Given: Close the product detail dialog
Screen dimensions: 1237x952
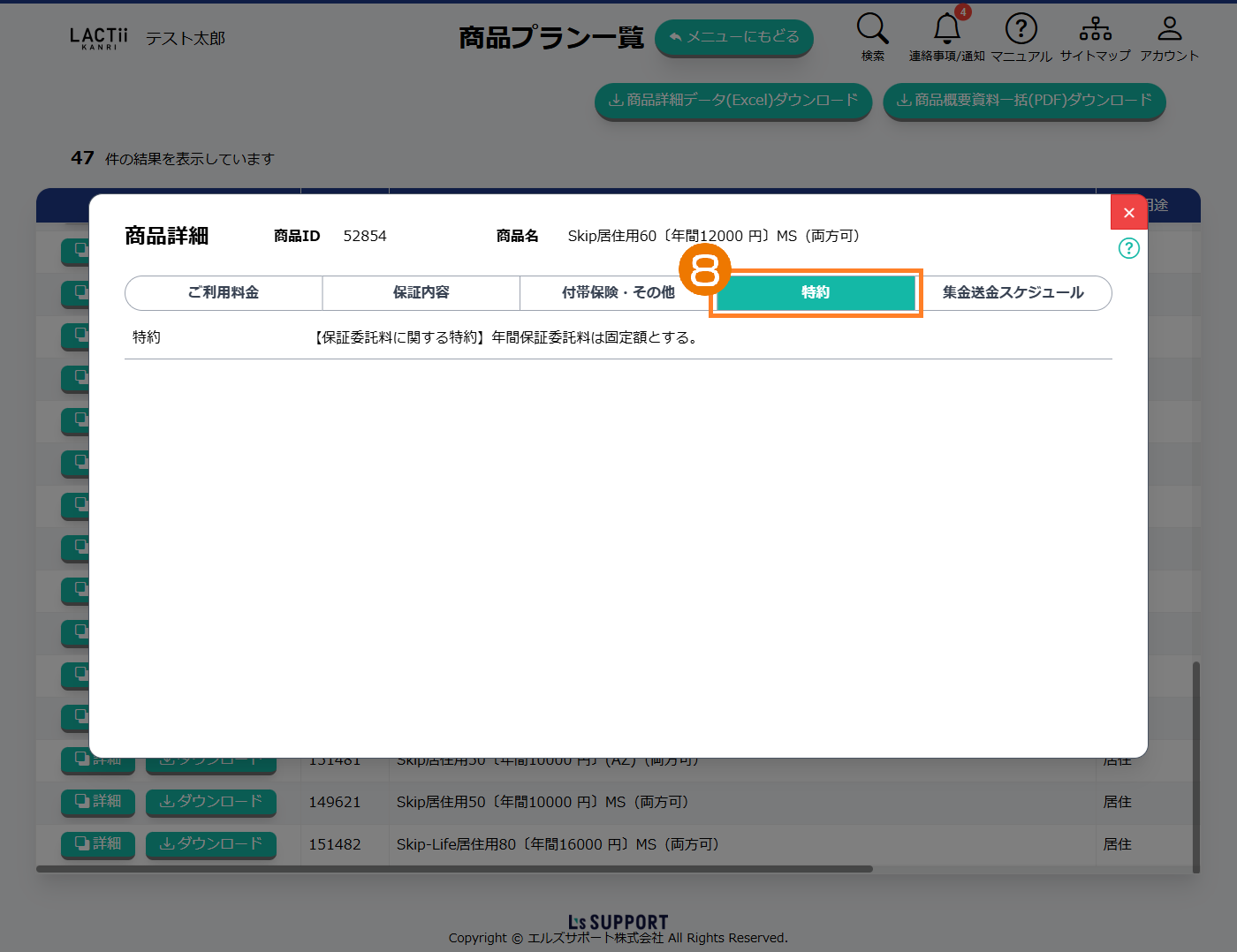Looking at the screenshot, I should point(1128,212).
